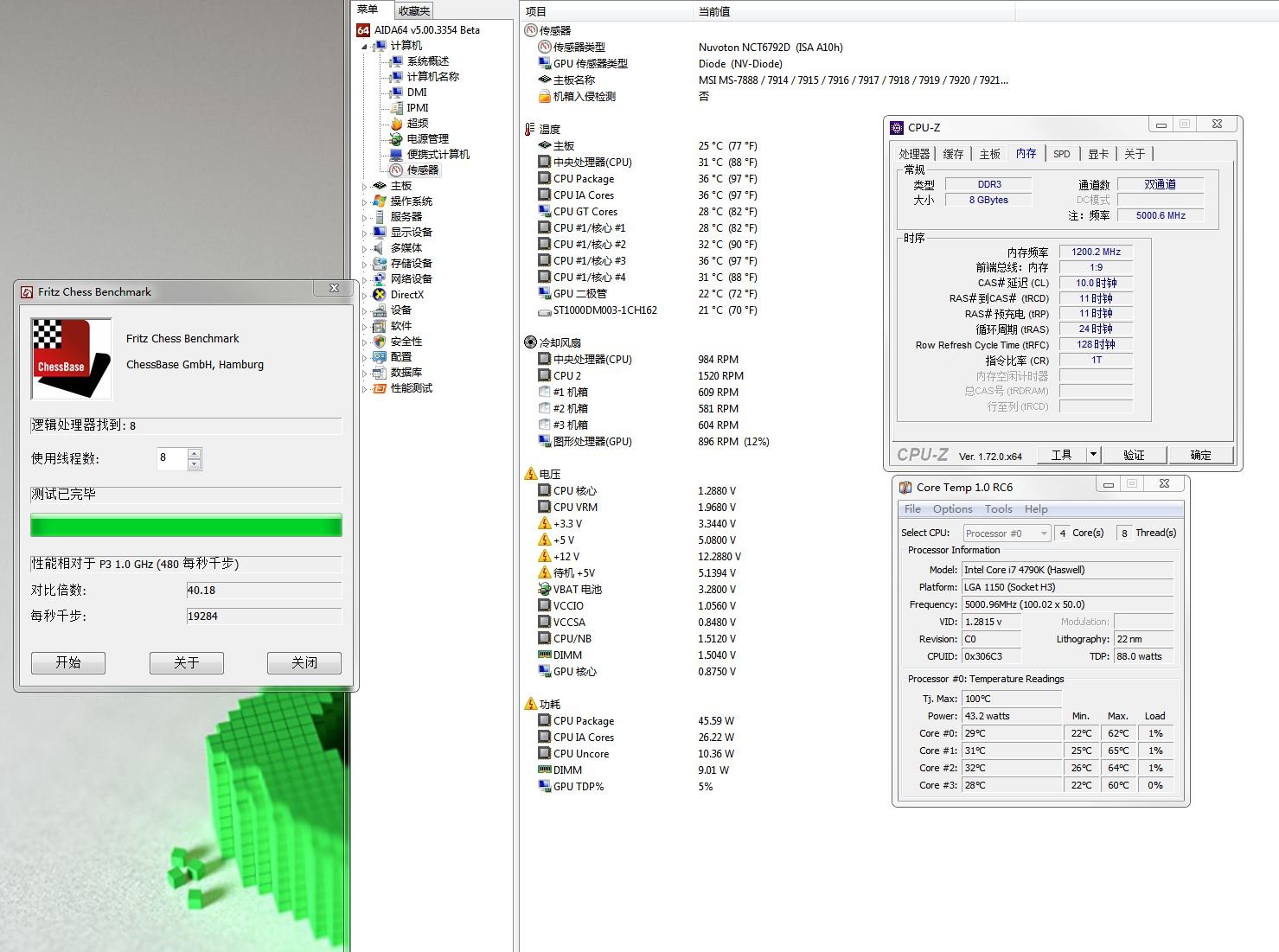Open the DMI tree item
The width and height of the screenshot is (1279, 952).
tap(417, 93)
